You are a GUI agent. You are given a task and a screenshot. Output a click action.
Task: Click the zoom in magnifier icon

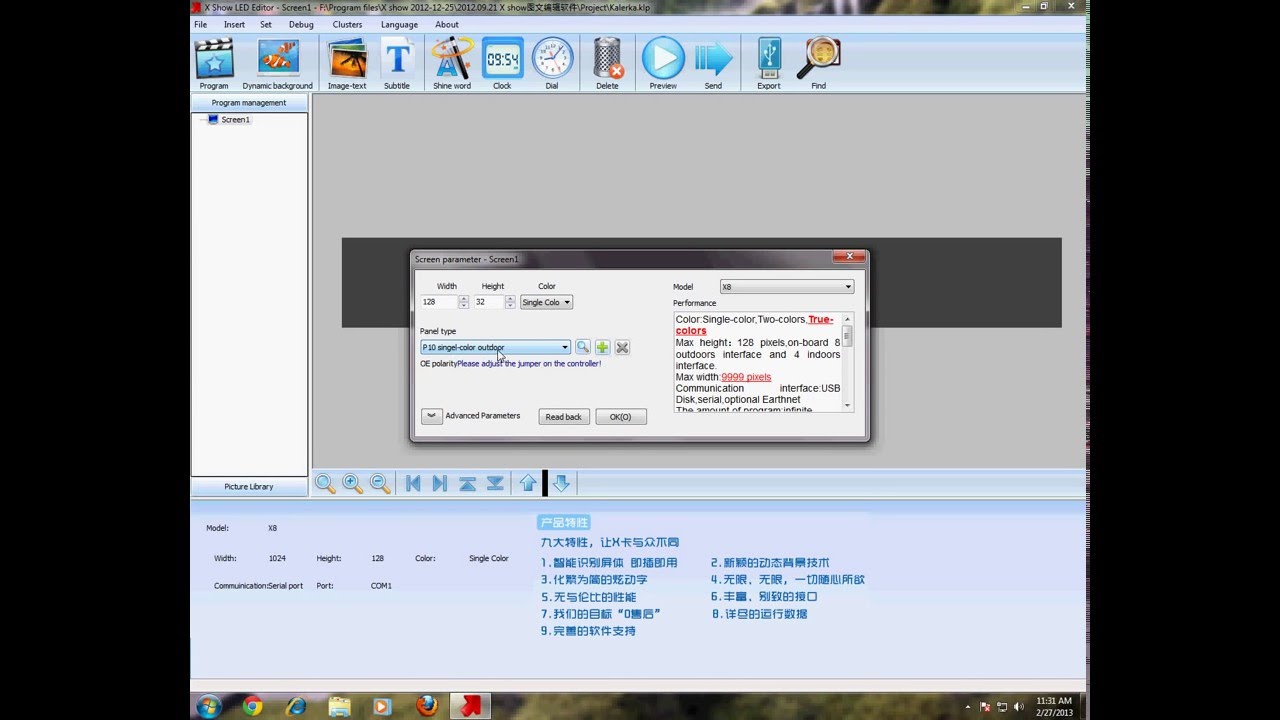tap(352, 484)
